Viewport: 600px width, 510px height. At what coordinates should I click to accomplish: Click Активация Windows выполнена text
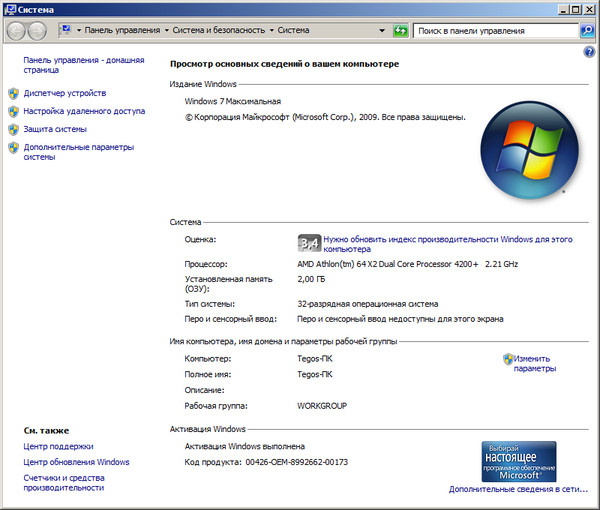[x=245, y=446]
